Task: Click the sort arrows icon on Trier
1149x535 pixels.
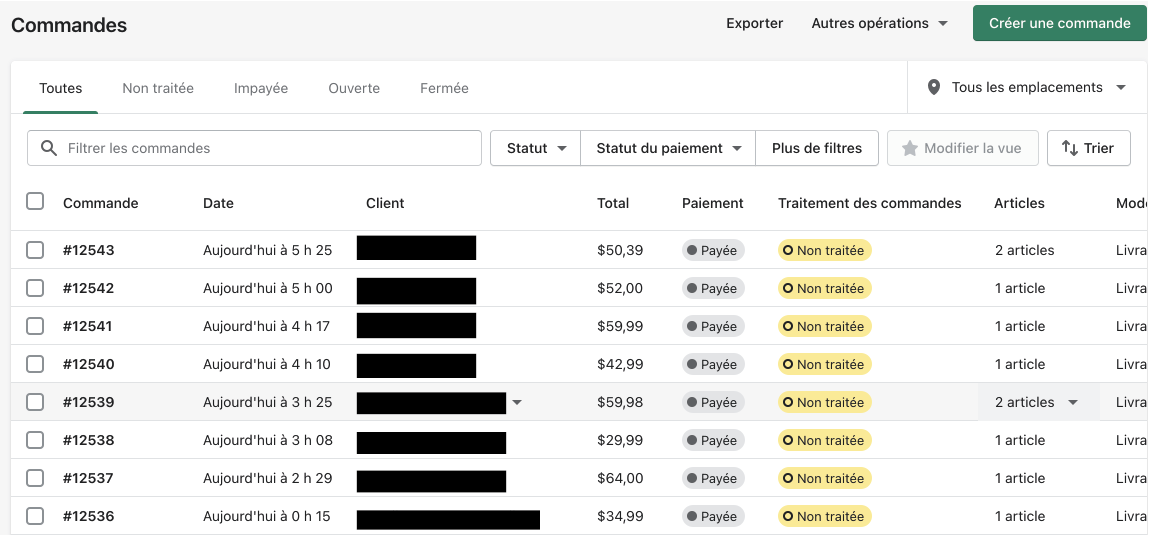Action: pos(1070,149)
